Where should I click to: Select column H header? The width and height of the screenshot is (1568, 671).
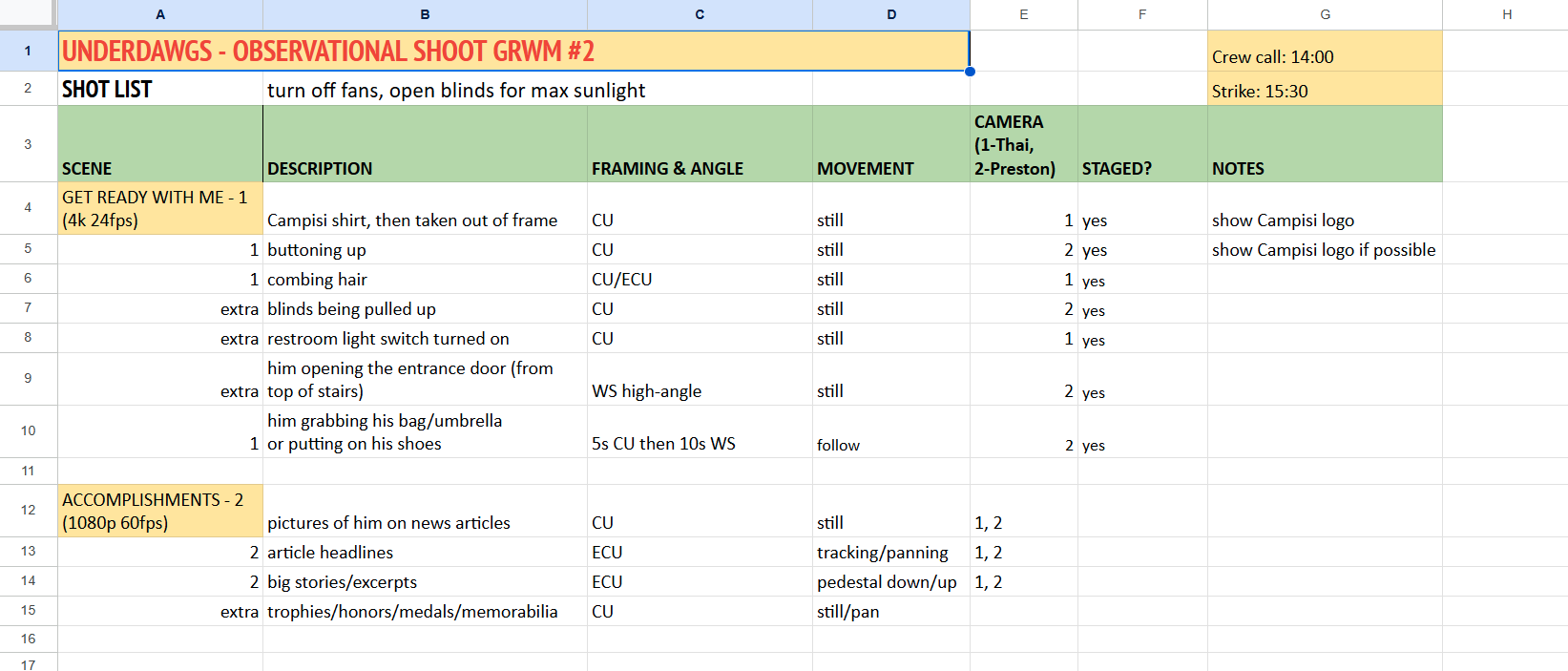pyautogui.click(x=1506, y=14)
